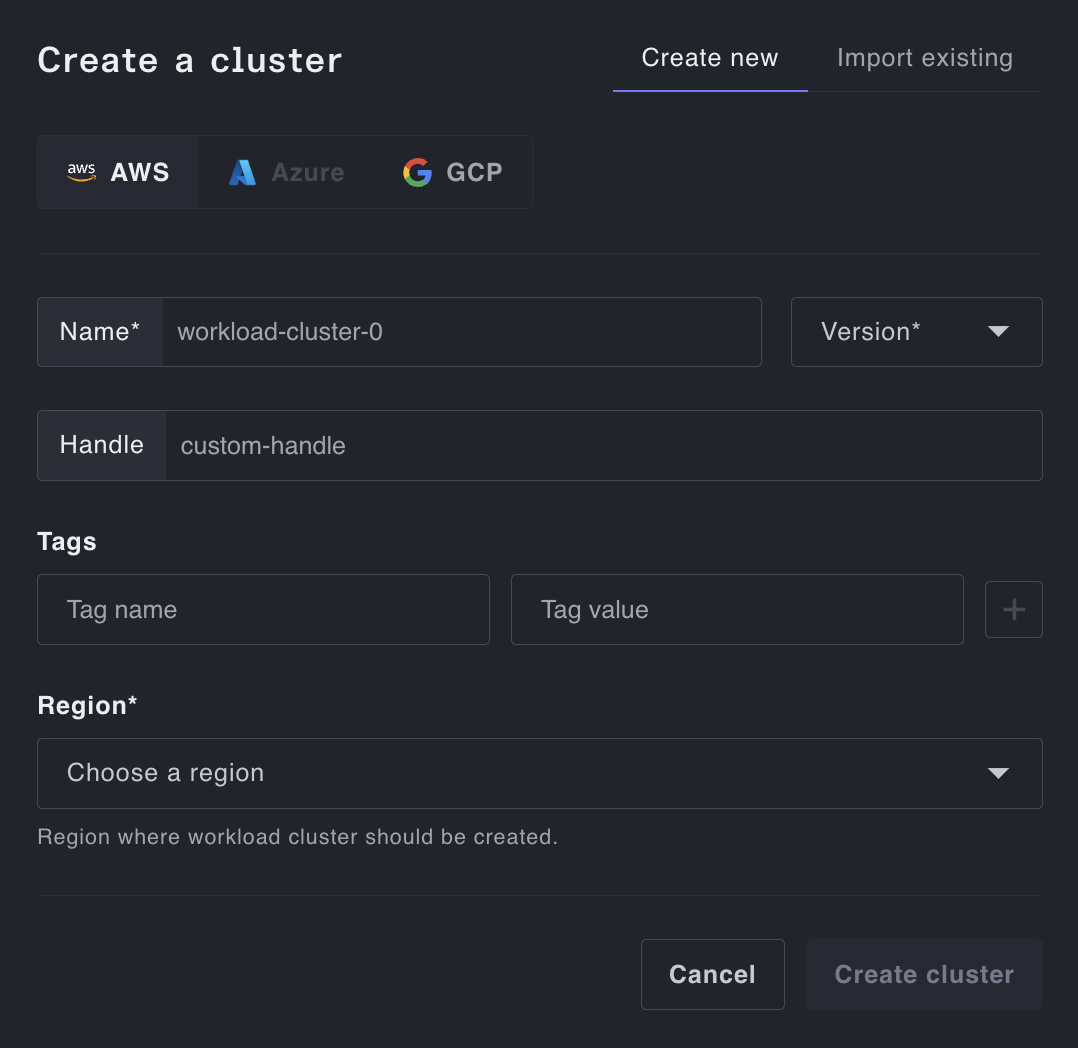Click the Tag value input
The height and width of the screenshot is (1048, 1078).
(x=737, y=609)
